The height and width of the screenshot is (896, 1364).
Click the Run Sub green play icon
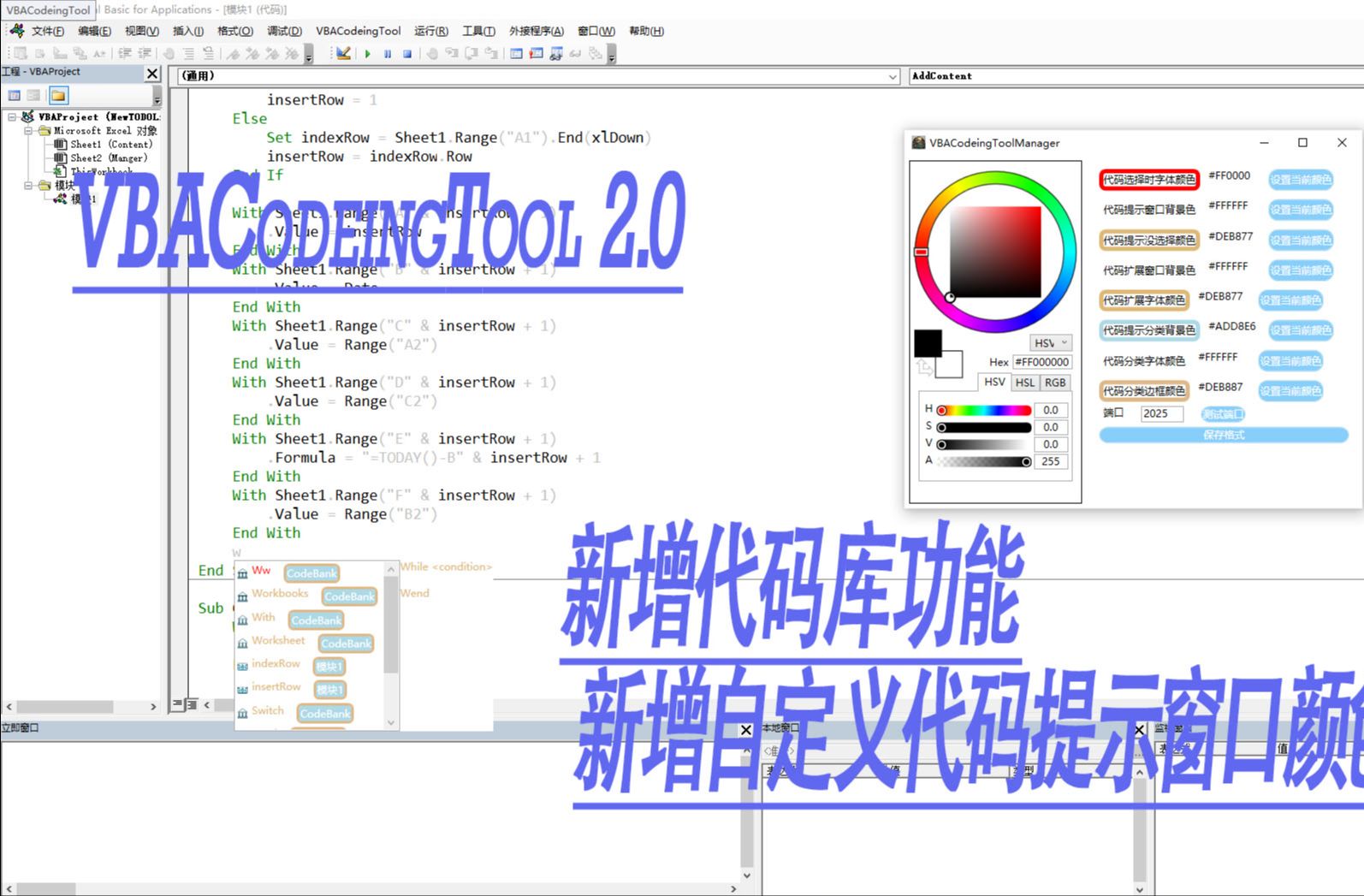(x=367, y=54)
